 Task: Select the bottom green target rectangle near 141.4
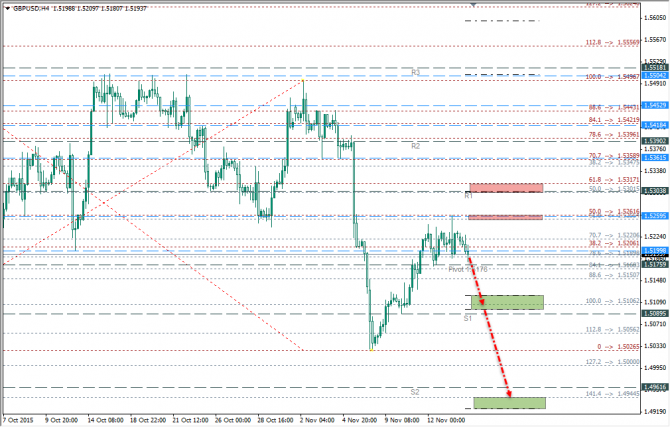pos(509,403)
